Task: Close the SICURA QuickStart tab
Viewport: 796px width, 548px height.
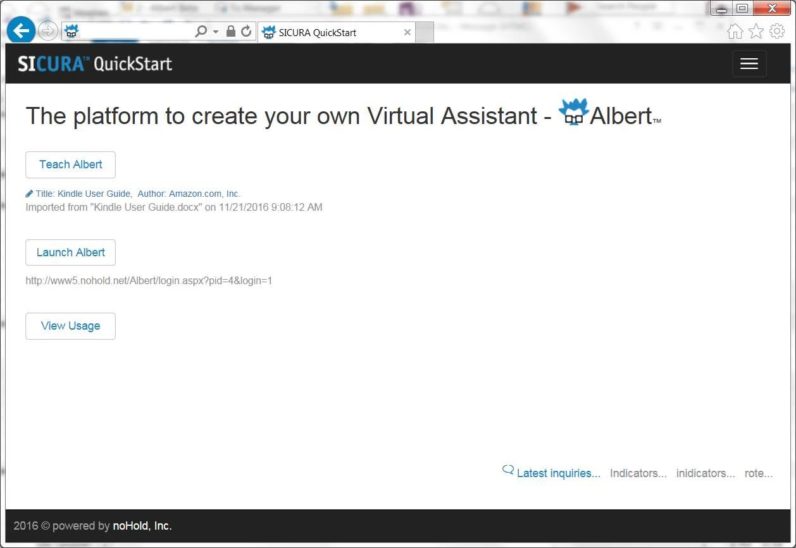Action: [407, 32]
